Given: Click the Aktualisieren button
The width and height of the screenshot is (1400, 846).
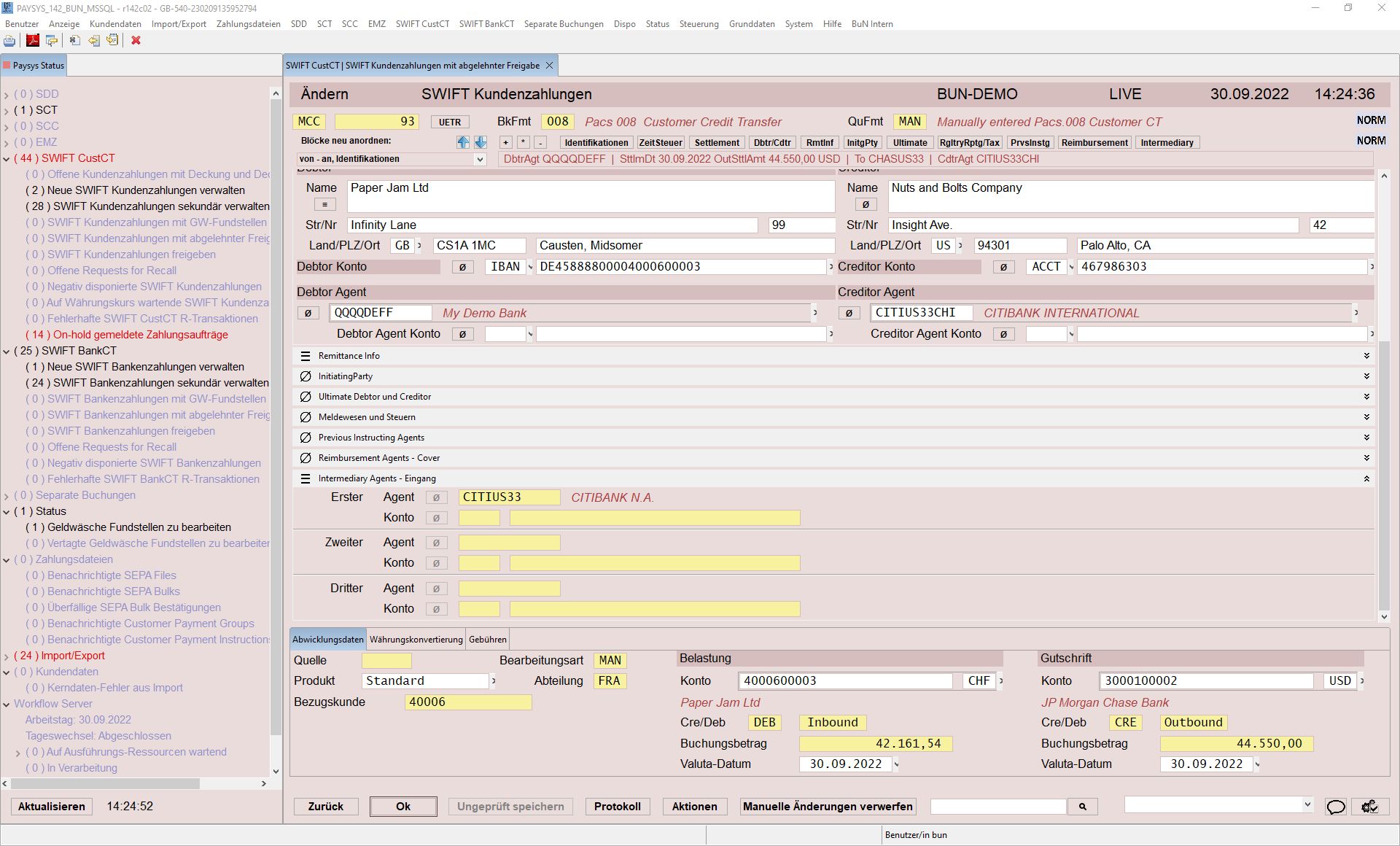Looking at the screenshot, I should (x=52, y=806).
